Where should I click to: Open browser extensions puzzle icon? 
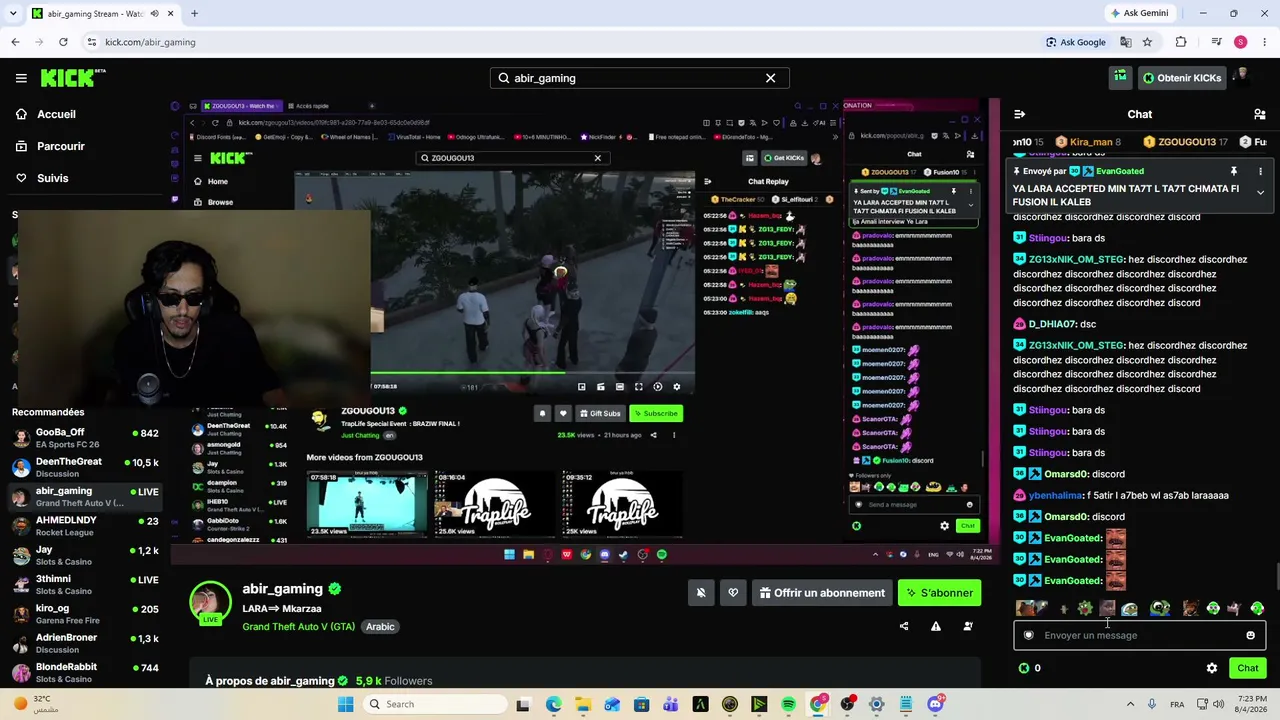[1181, 42]
